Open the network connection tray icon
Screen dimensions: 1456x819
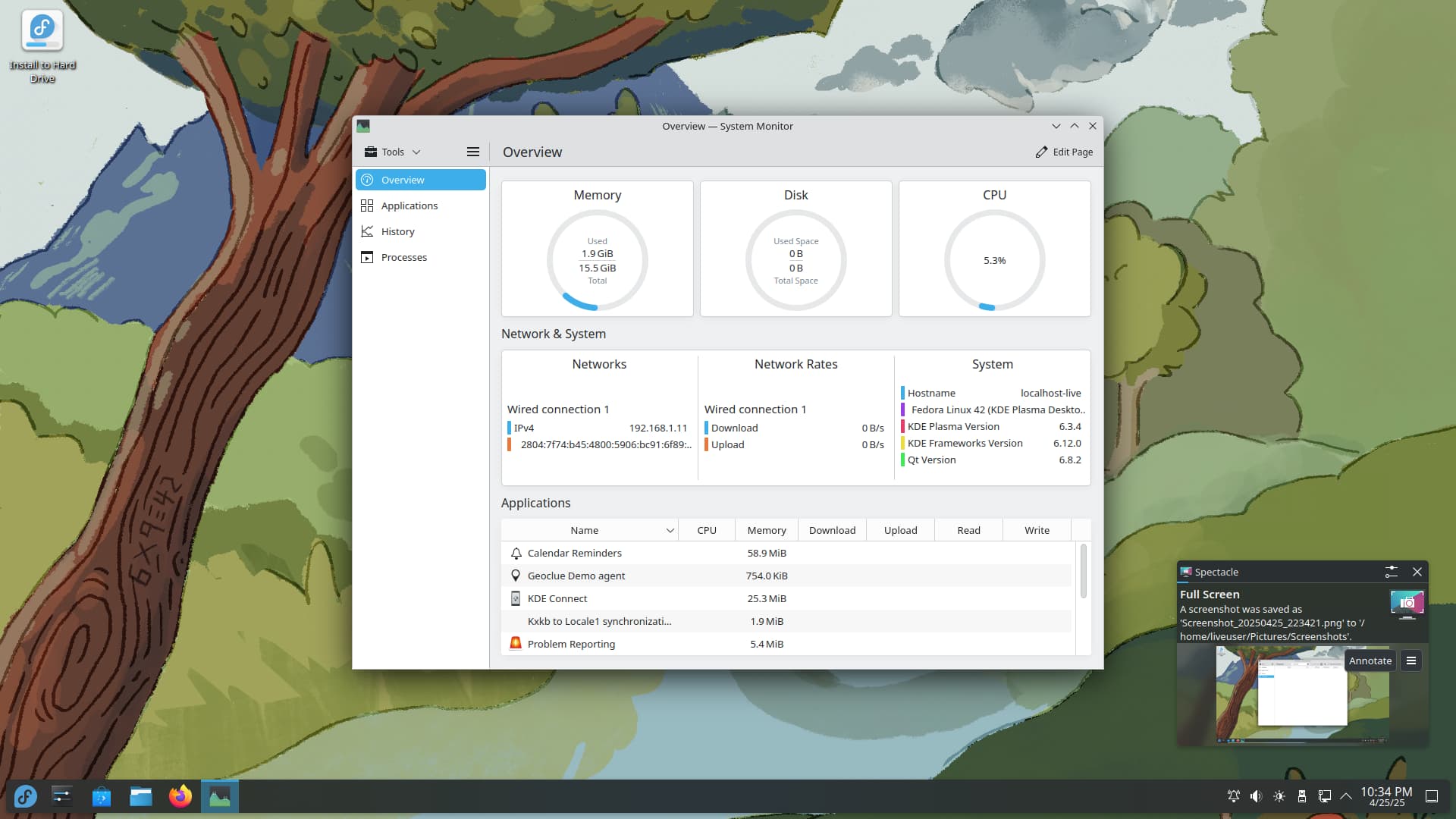pyautogui.click(x=1325, y=796)
